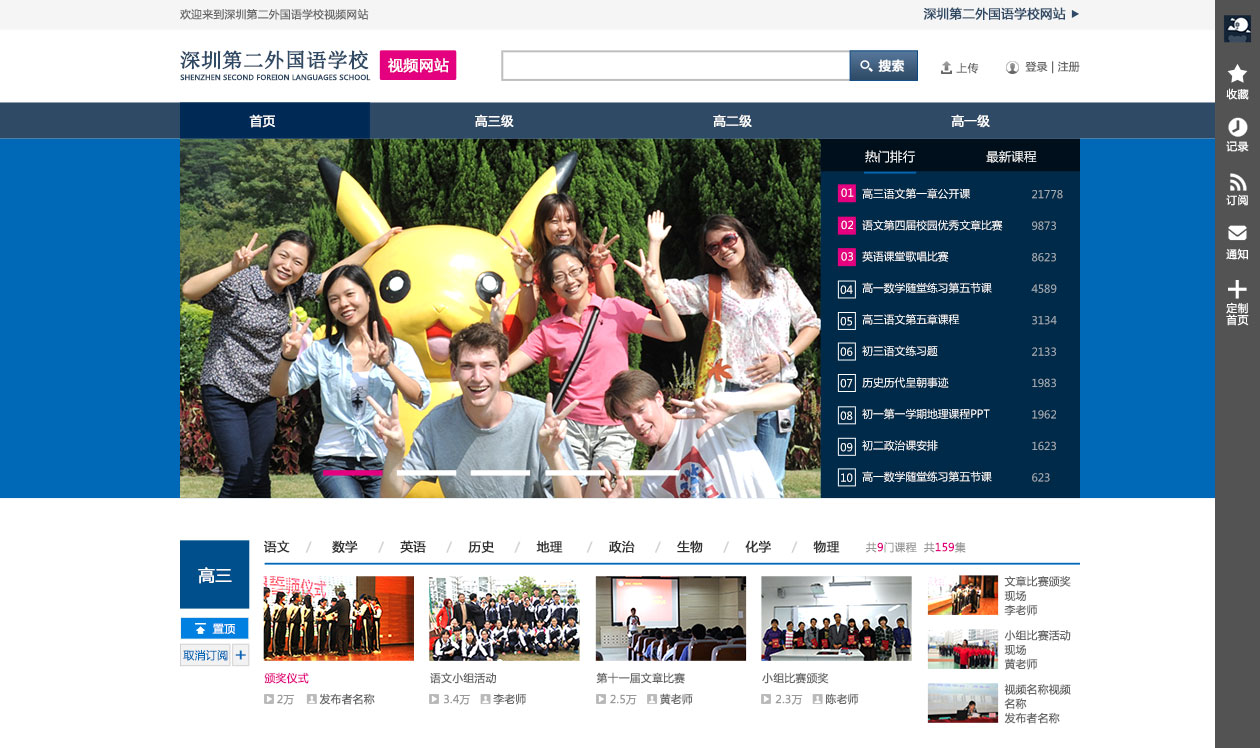Screen dimensions: 1260x748
Task: Open the user avatar in the sidebar
Action: [x=1237, y=29]
